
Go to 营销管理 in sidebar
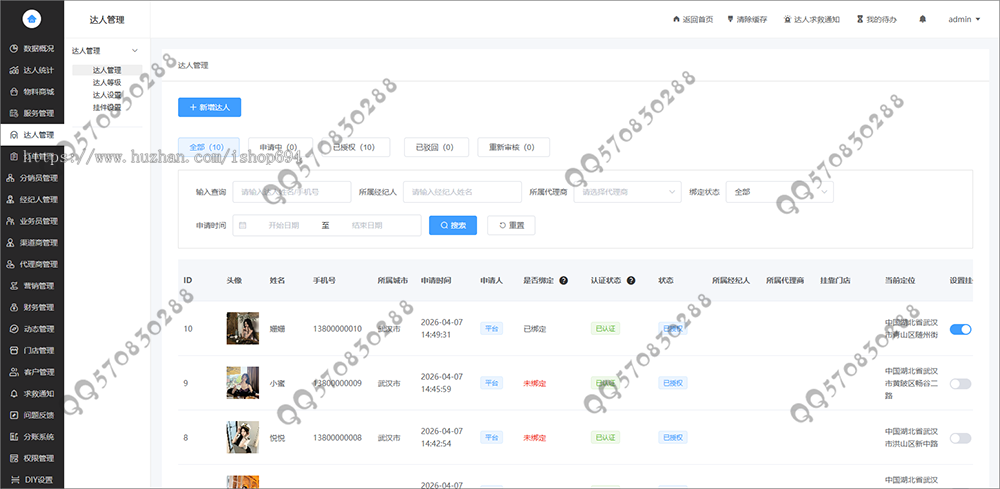32,286
